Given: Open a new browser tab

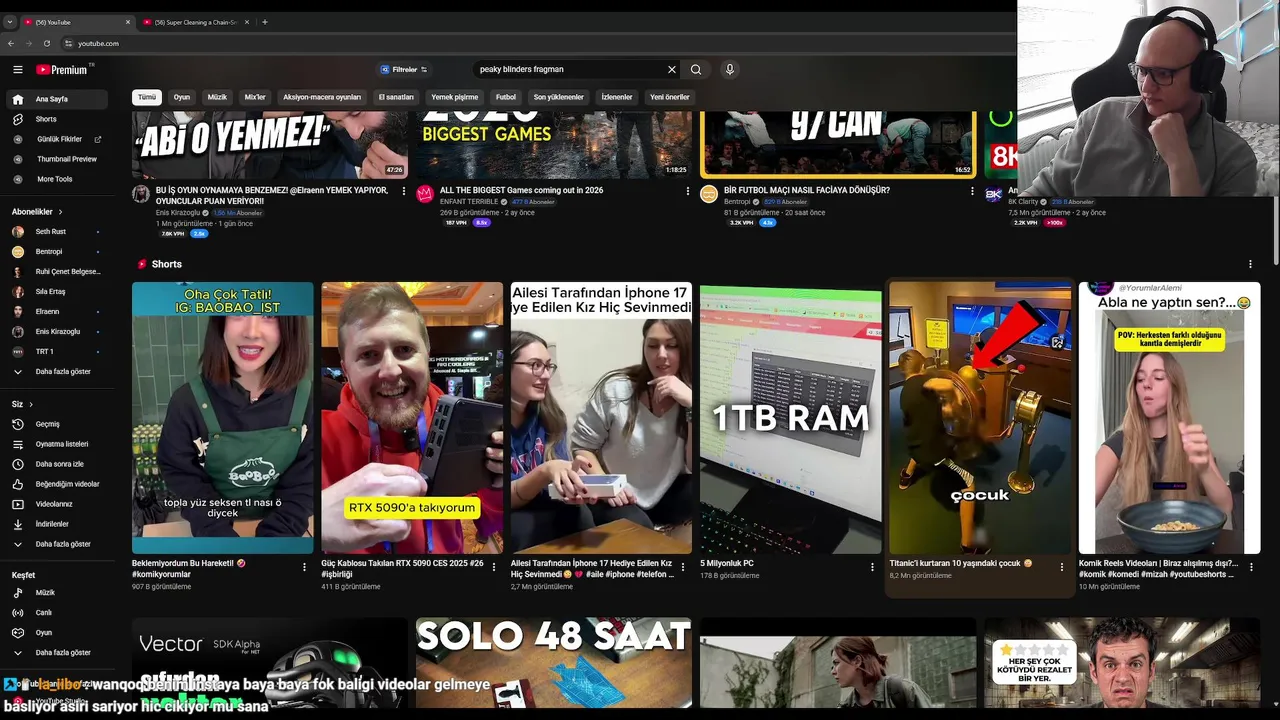Looking at the screenshot, I should 265,22.
